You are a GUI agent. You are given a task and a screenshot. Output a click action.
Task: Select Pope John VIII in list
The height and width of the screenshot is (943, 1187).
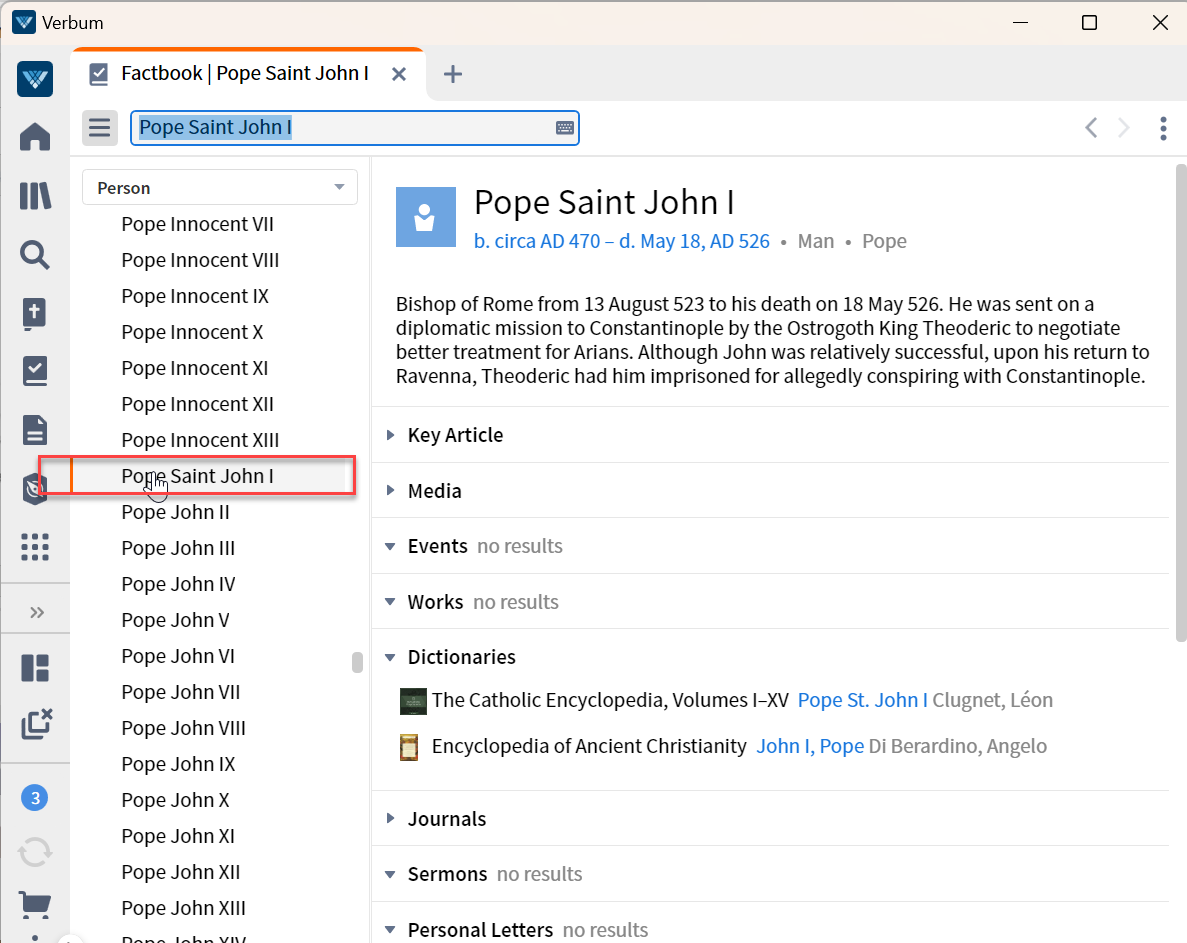pos(183,728)
